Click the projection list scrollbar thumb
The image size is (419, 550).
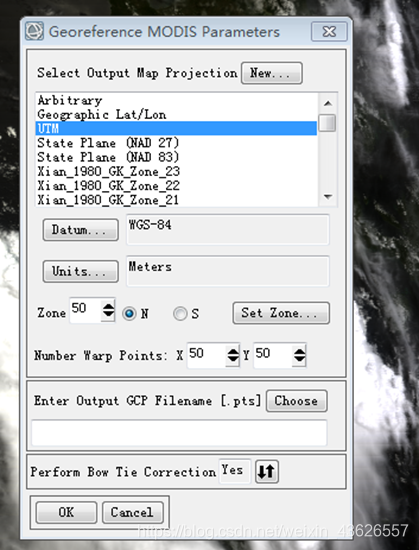click(x=328, y=123)
